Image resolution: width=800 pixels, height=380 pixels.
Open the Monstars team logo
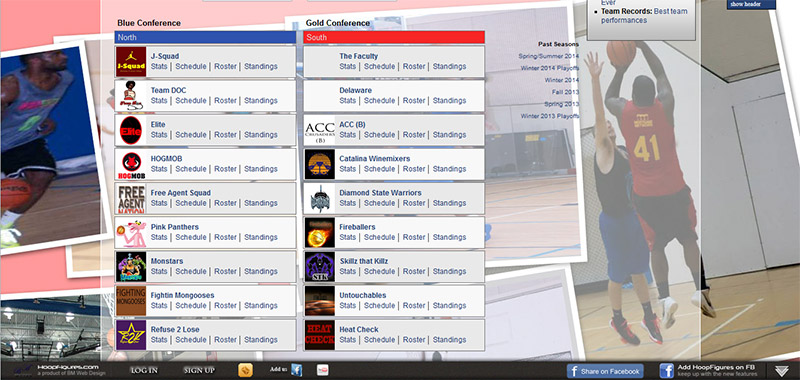[x=131, y=267]
